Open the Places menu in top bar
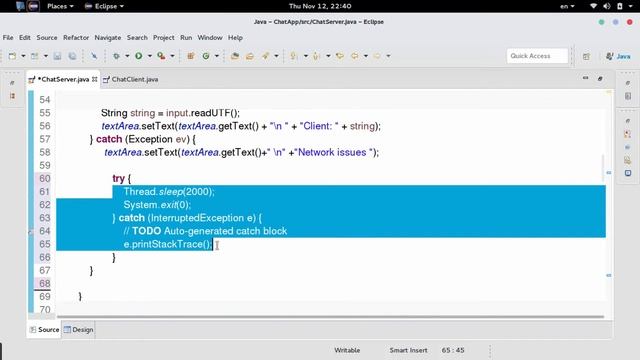 point(60,6)
